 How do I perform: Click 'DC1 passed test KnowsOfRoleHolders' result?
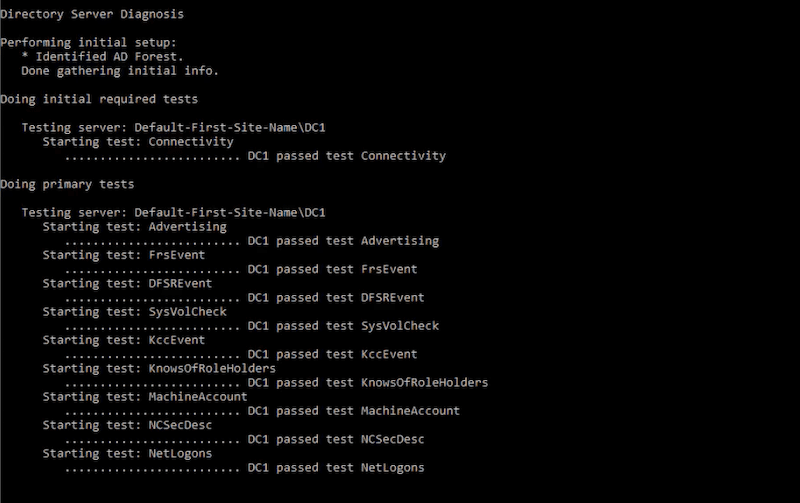pyautogui.click(x=368, y=382)
